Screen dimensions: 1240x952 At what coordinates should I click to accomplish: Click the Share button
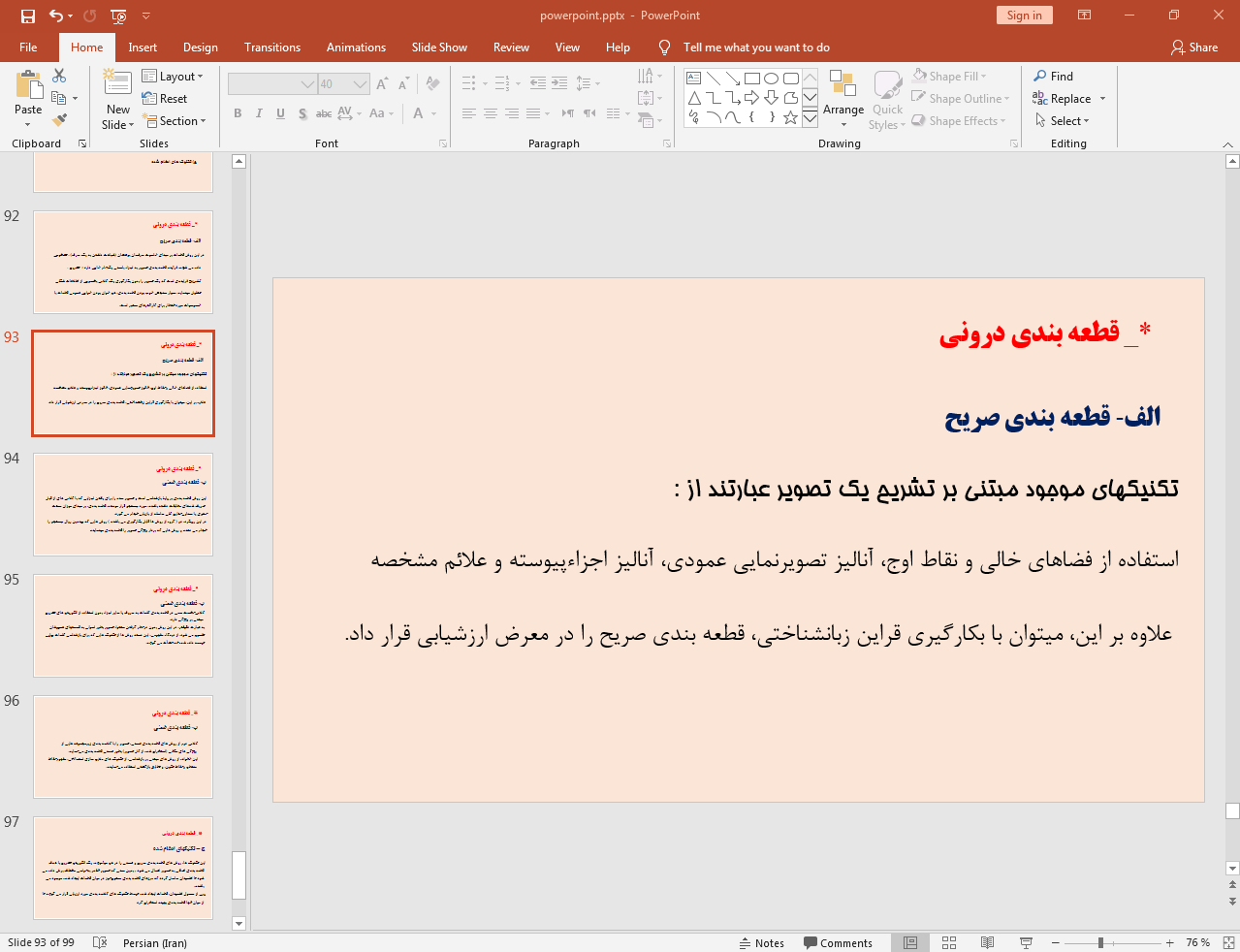pos(1194,48)
